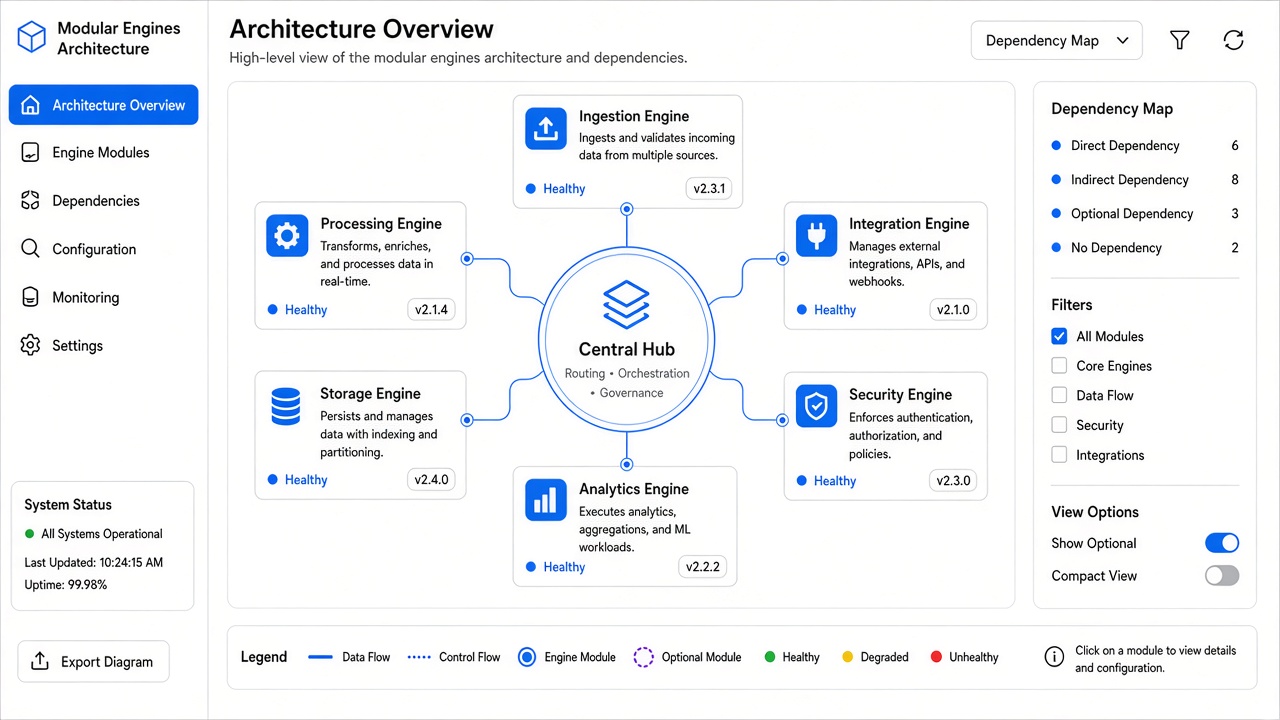
Task: Click the Storage Engine database icon
Action: tap(286, 406)
